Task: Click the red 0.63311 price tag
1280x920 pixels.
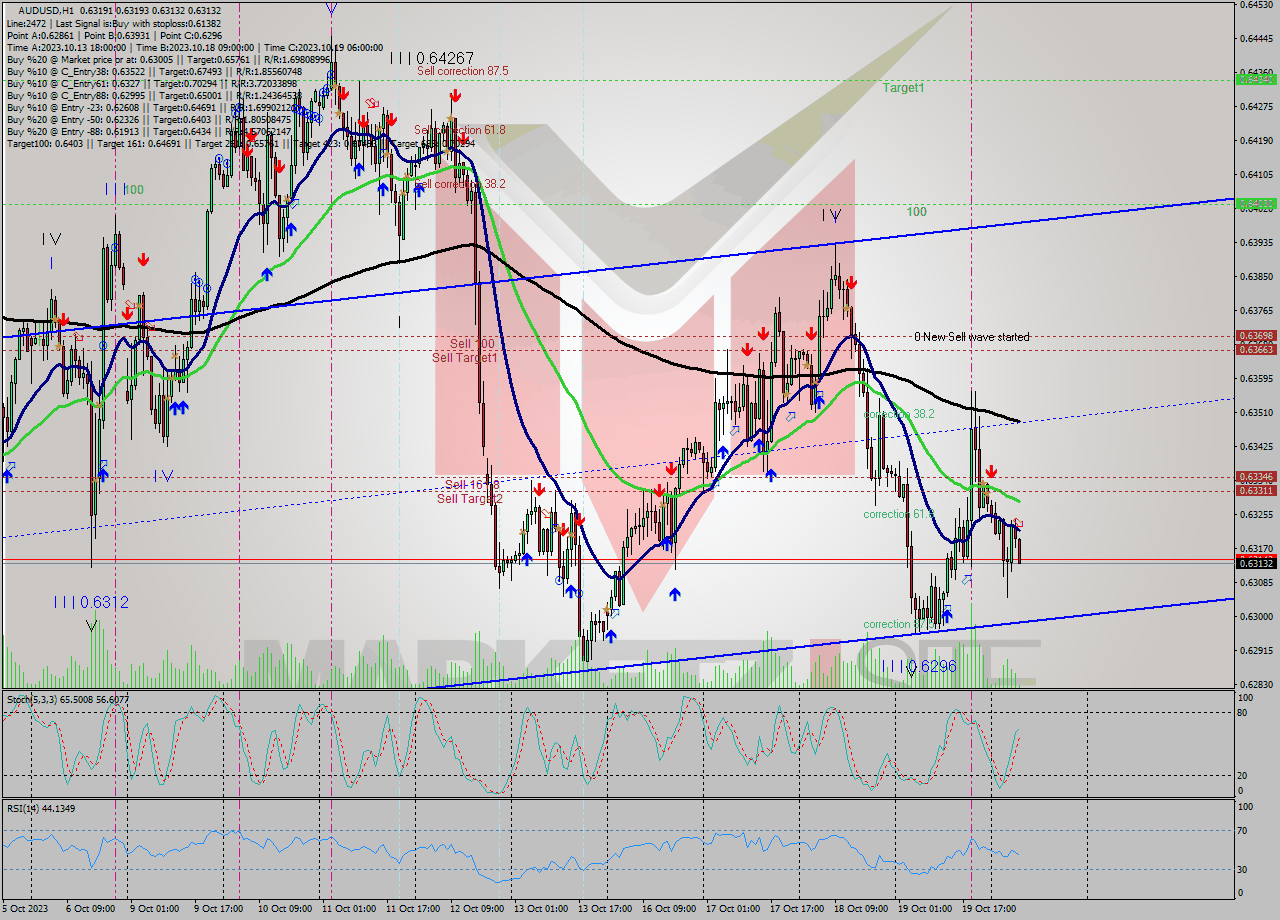Action: (x=1256, y=490)
